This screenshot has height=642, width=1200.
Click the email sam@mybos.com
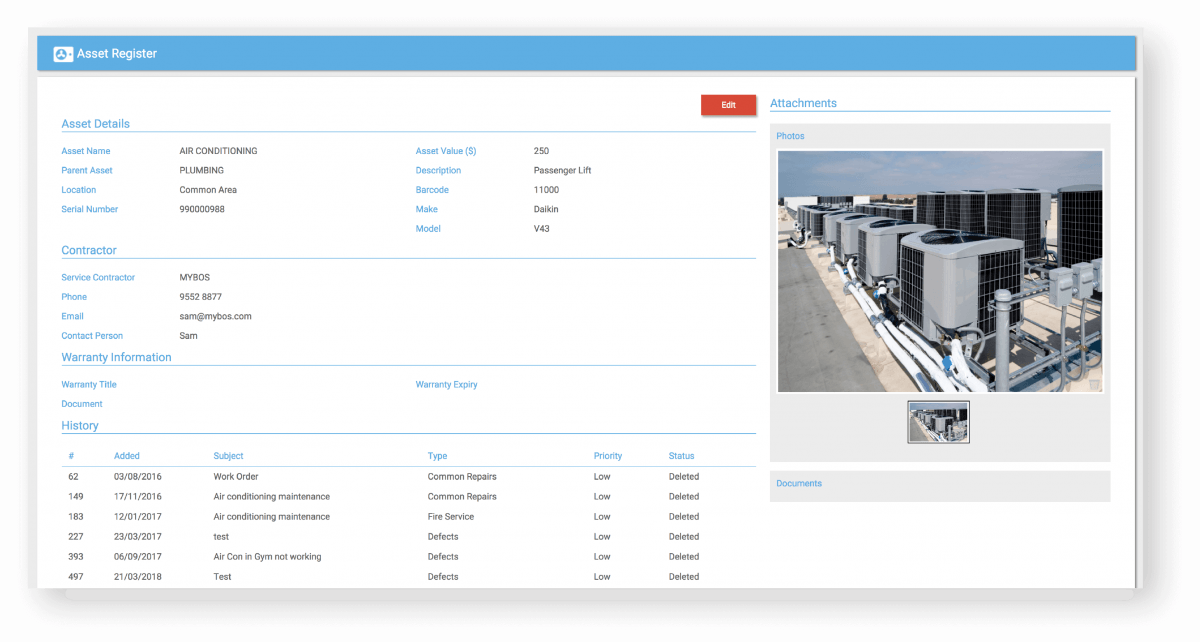215,316
